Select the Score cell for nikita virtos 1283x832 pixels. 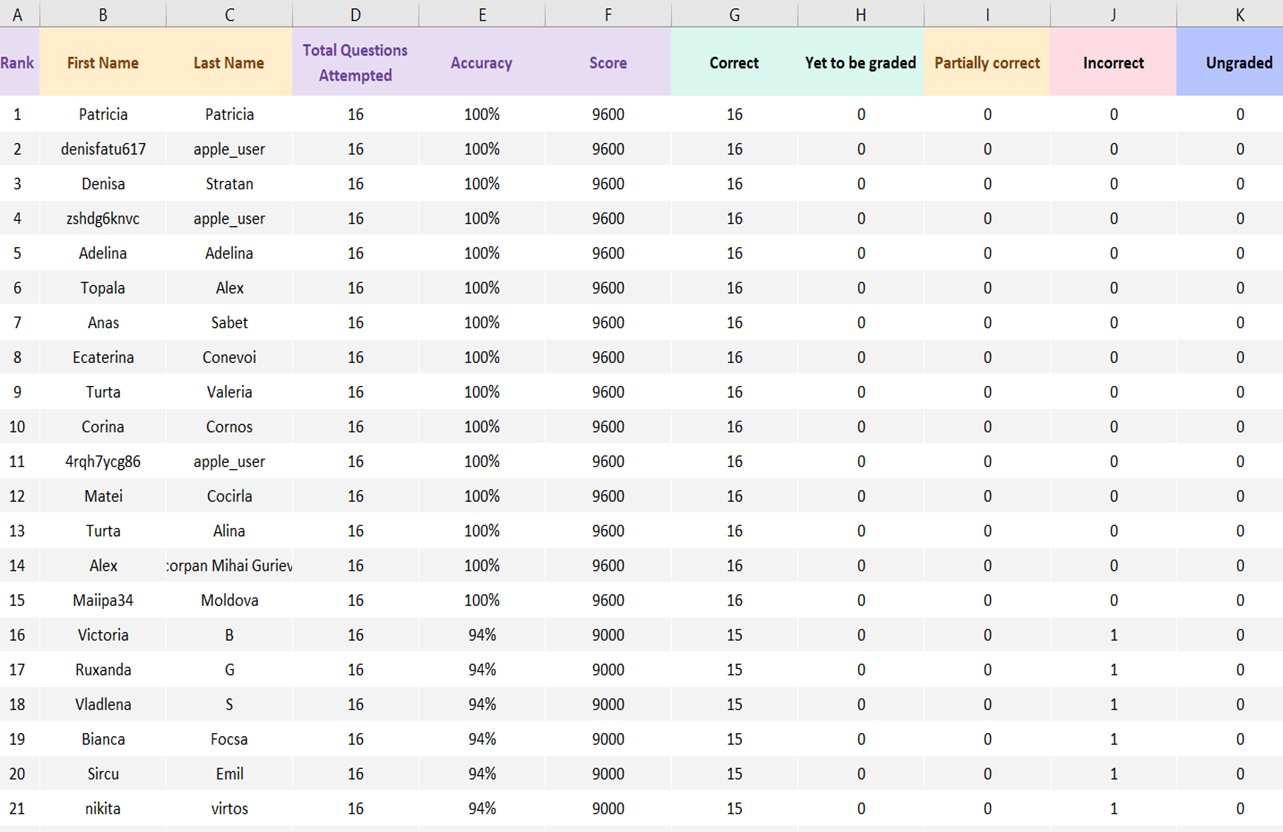[608, 808]
